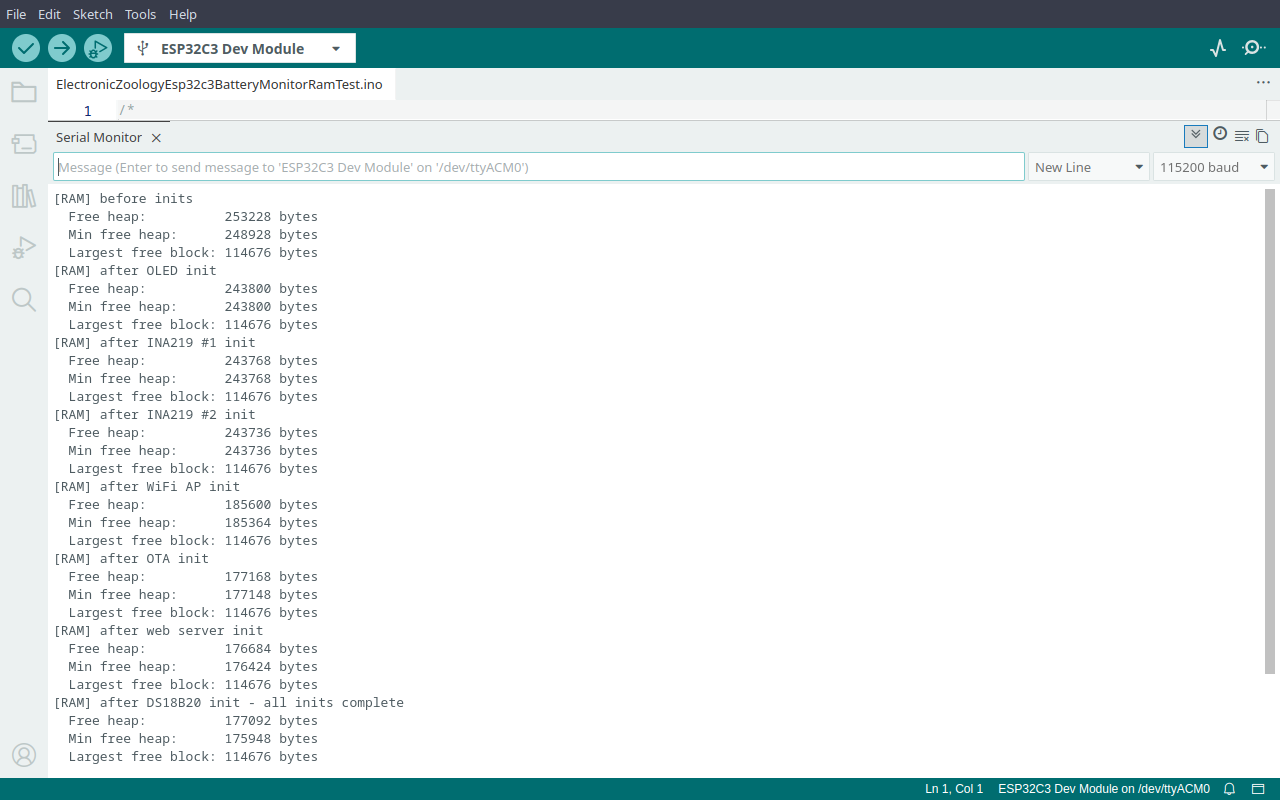Open the Debug panel in sidebar

[x=24, y=248]
